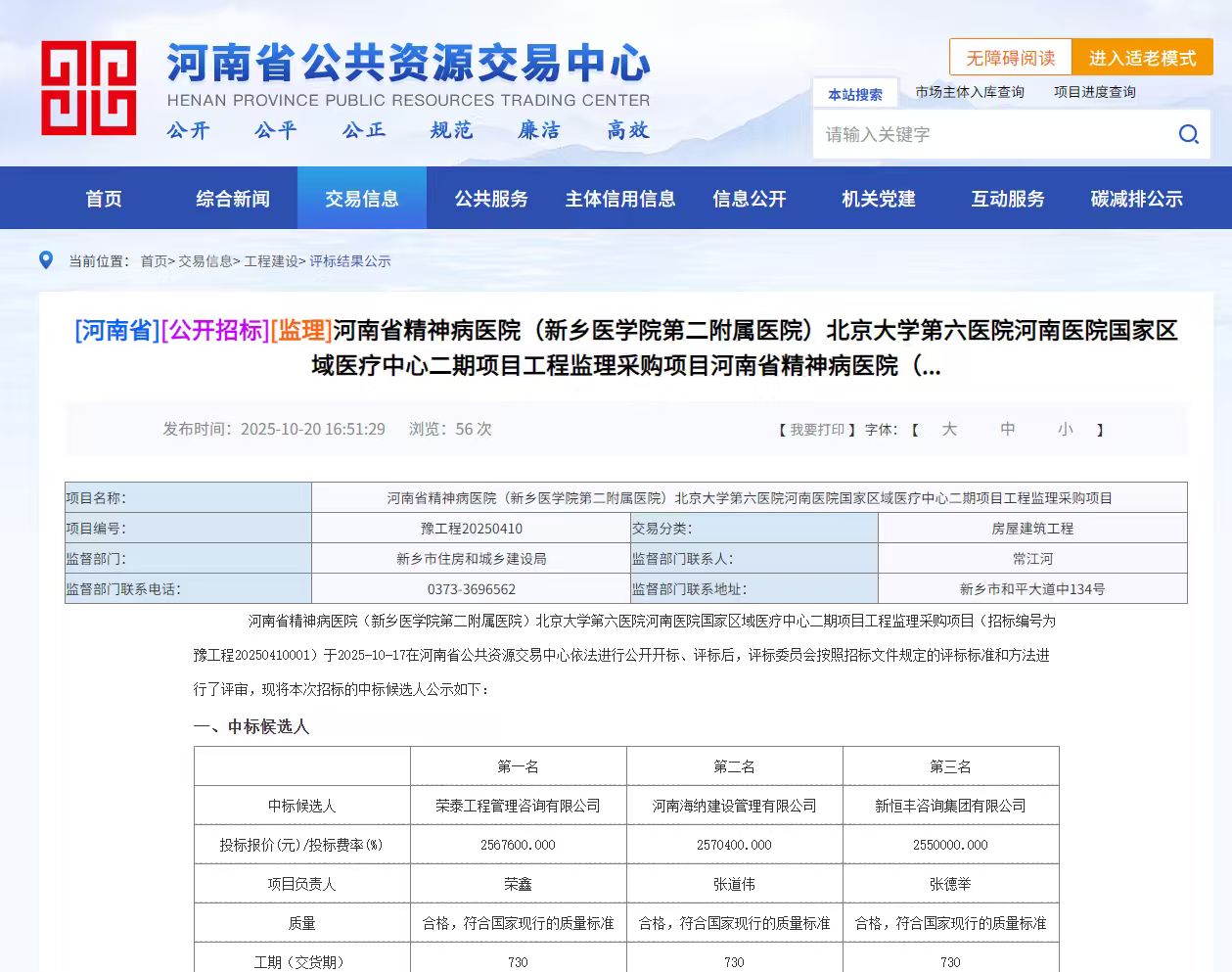Click the blue location pin icon
The image size is (1232, 972).
[x=46, y=260]
